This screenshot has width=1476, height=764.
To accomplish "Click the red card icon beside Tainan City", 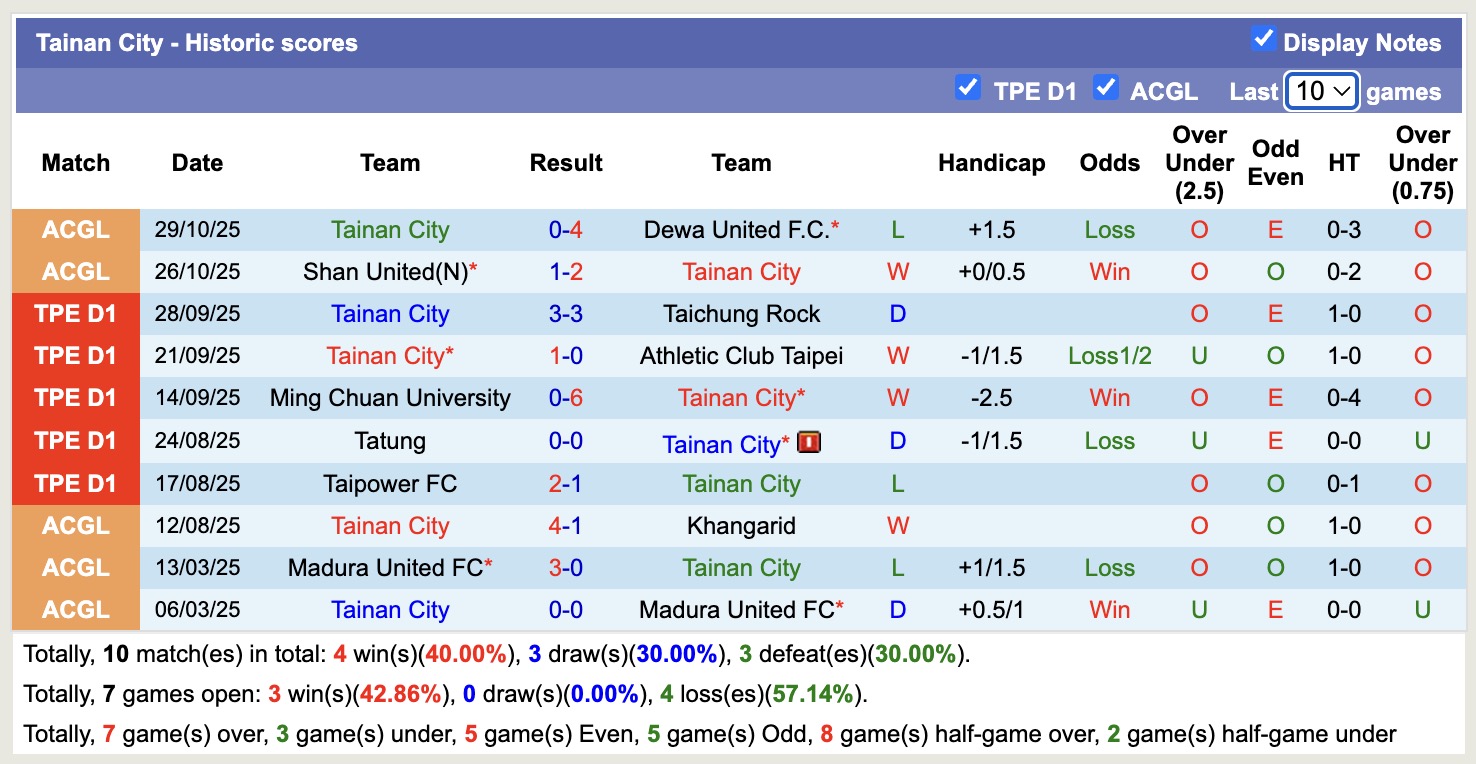I will [x=809, y=441].
